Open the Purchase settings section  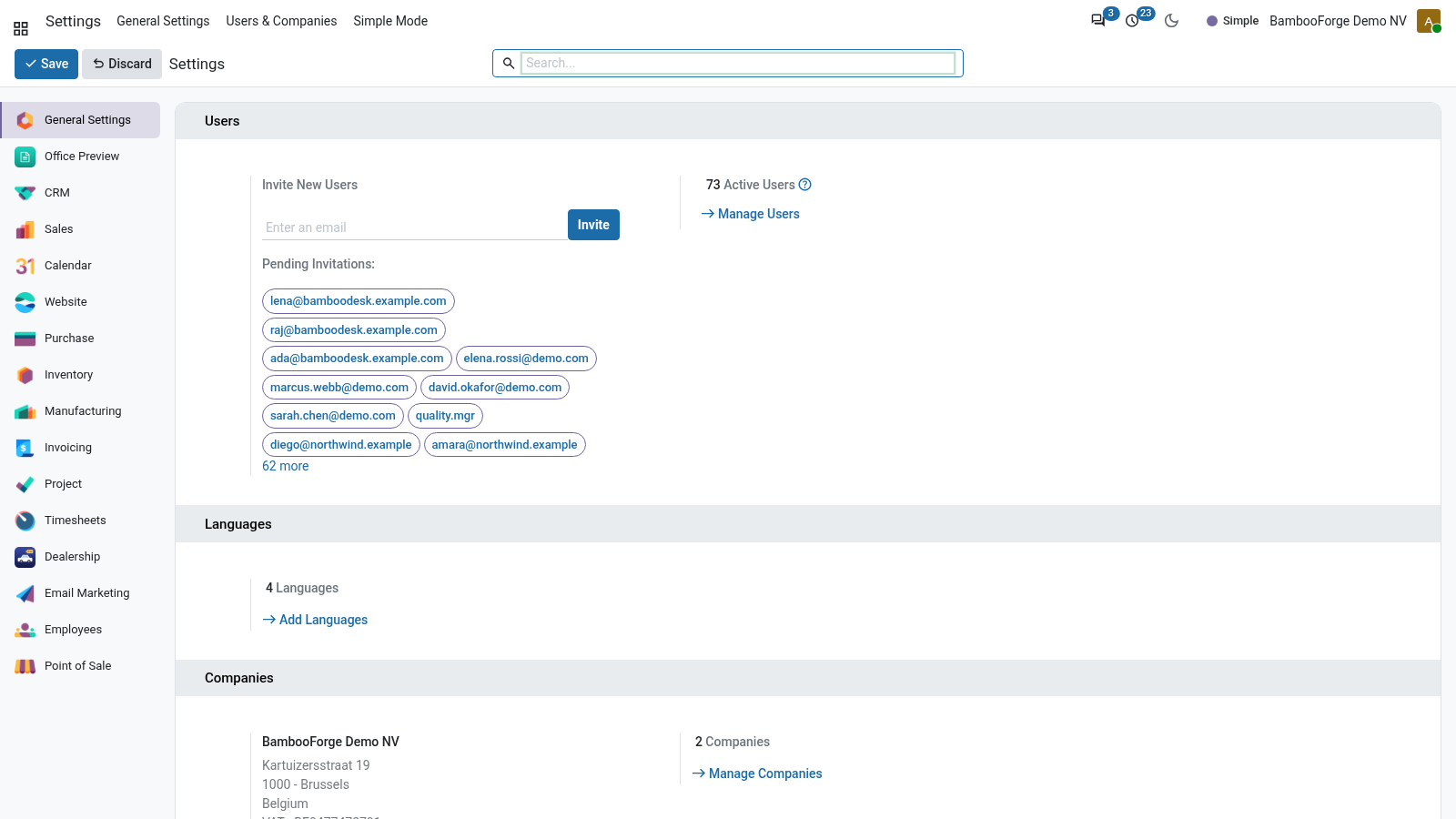click(x=80, y=339)
